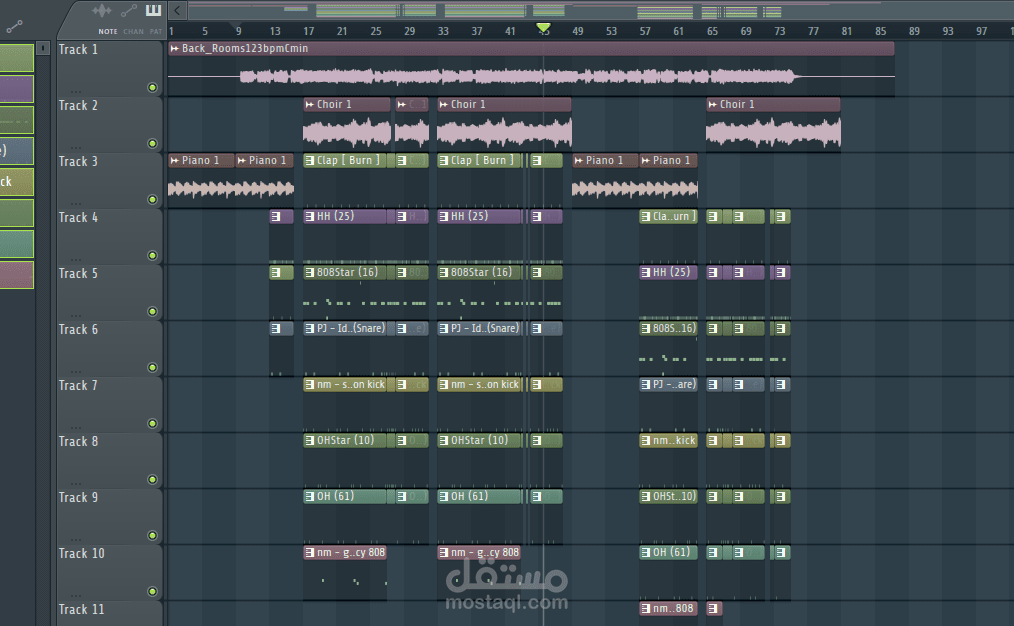Screen dimensions: 1014x626
Task: Click the pattern icon of OH (61) on Track 10
Action: (645, 552)
